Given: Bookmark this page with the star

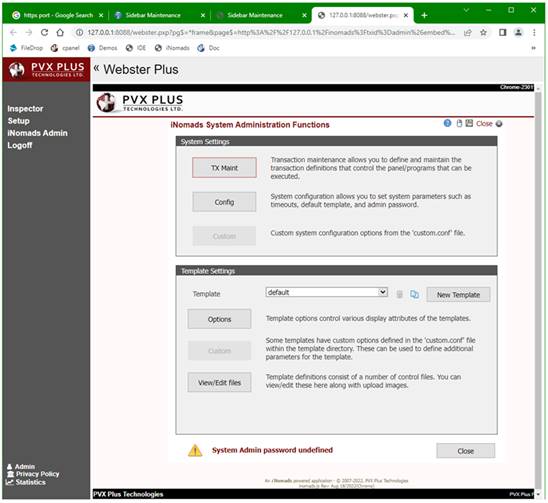Looking at the screenshot, I should pyautogui.click(x=483, y=33).
